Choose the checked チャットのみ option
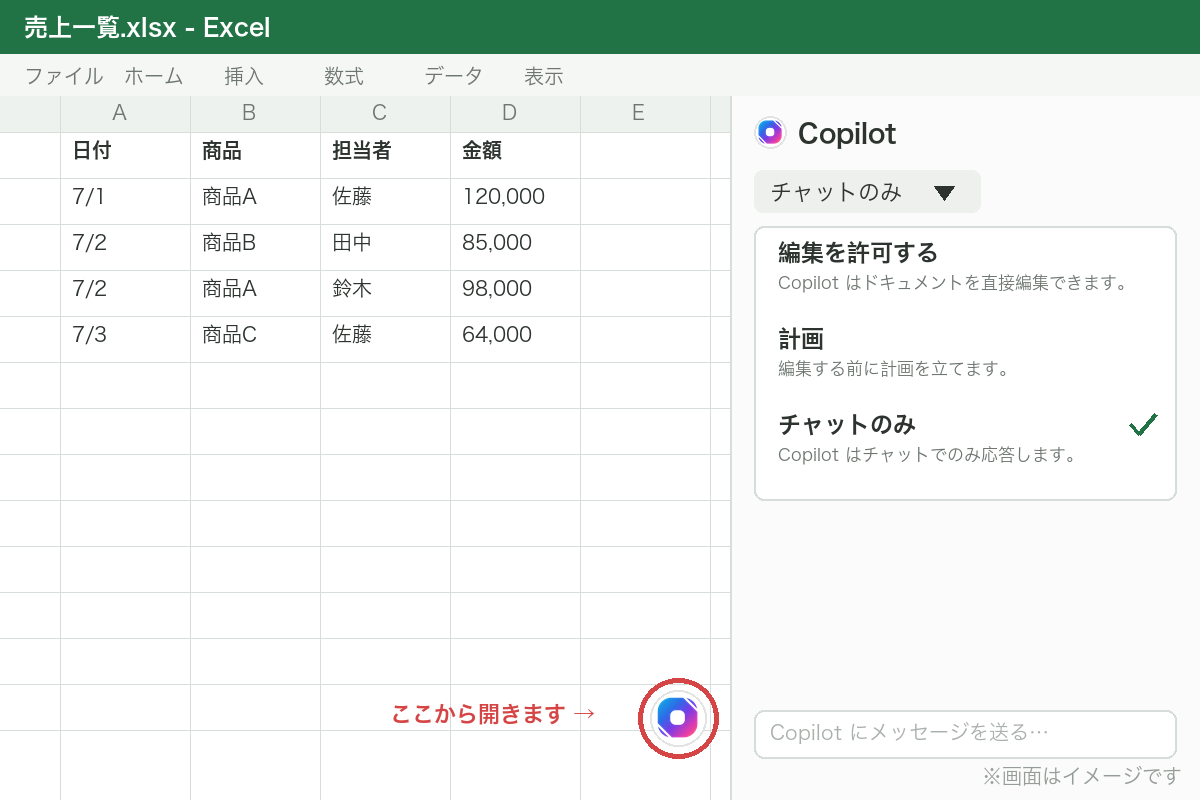 pos(965,439)
